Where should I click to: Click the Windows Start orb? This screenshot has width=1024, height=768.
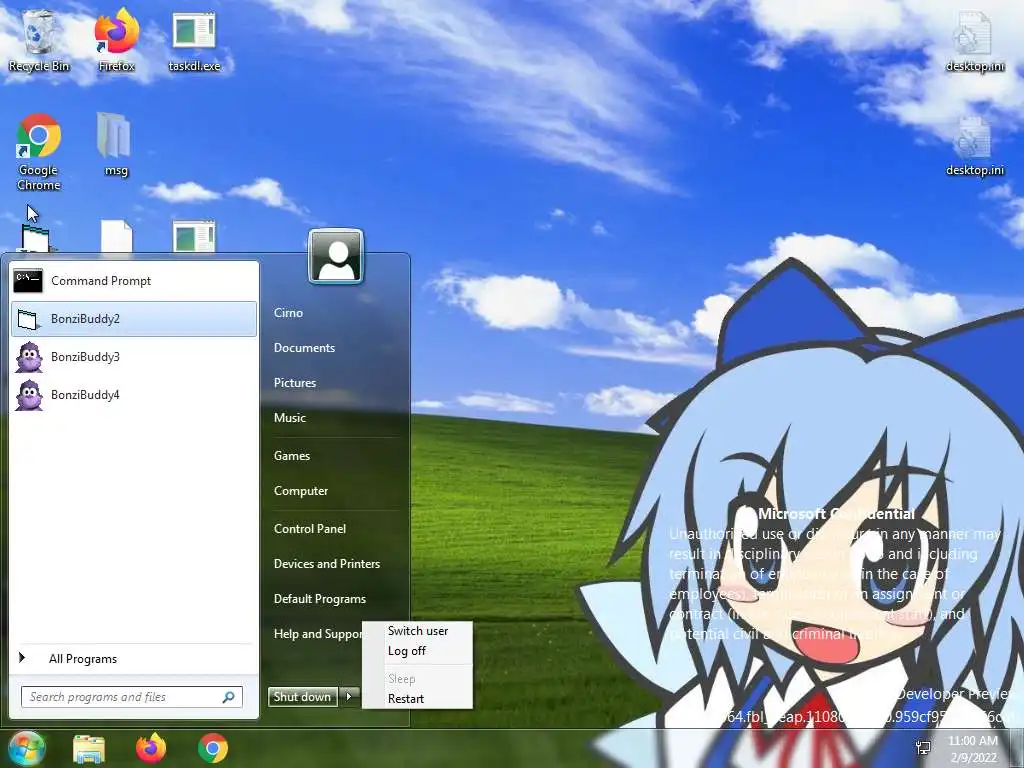pos(26,748)
